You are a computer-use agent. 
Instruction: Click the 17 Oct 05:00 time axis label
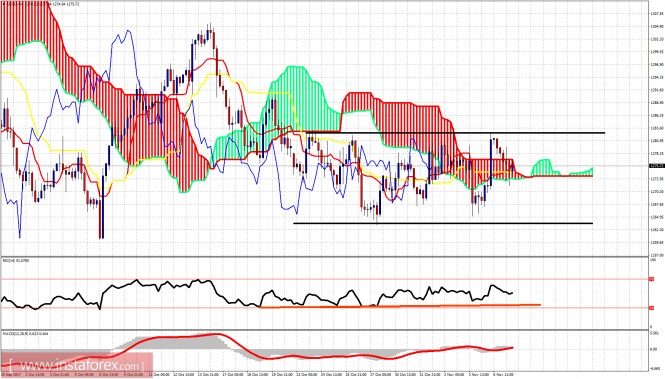coord(234,375)
